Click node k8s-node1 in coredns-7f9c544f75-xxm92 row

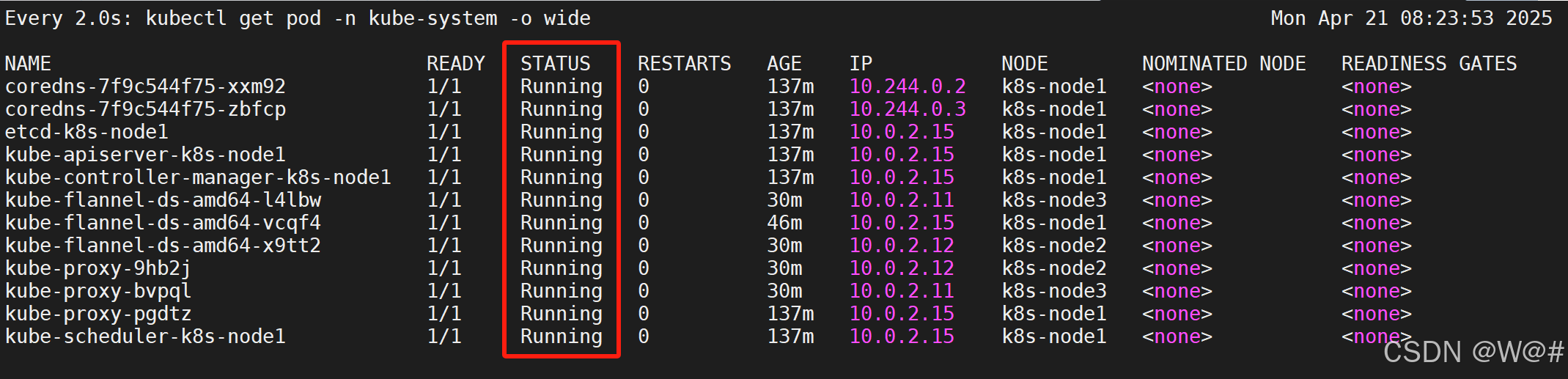(x=1054, y=87)
